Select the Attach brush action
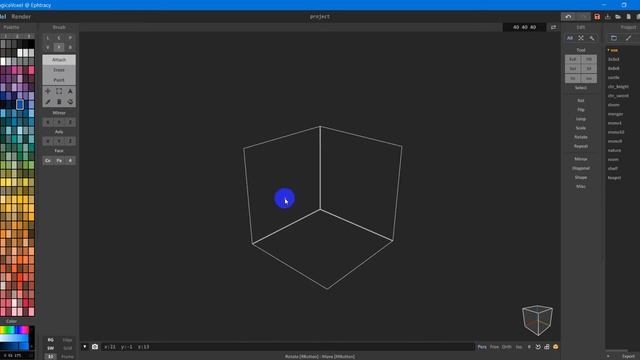Screen dimensions: 640x360 click(x=59, y=60)
